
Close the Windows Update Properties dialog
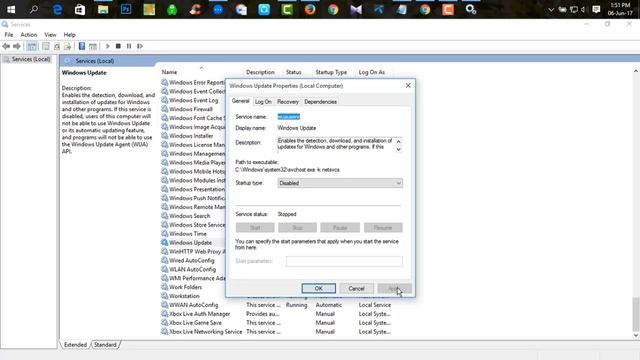pos(408,86)
